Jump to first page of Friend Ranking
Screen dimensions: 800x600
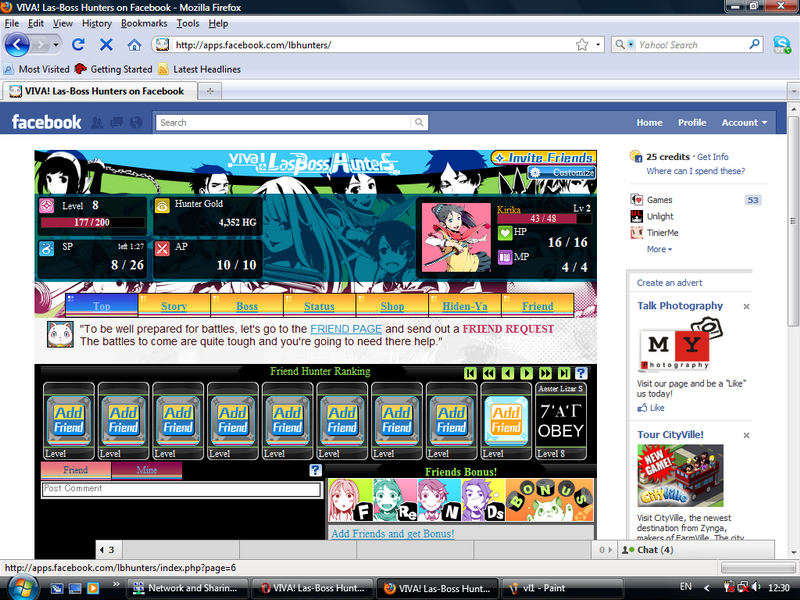(x=470, y=373)
